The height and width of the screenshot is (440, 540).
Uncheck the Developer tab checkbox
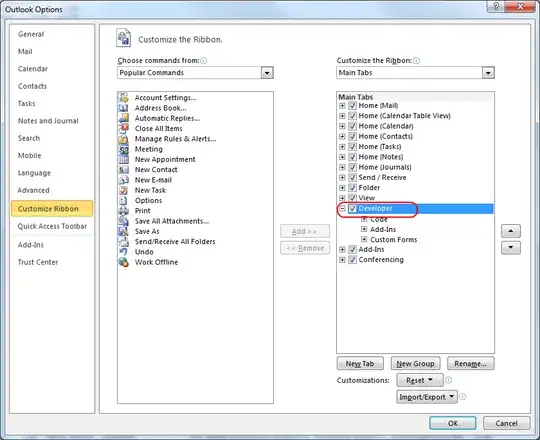(352, 208)
